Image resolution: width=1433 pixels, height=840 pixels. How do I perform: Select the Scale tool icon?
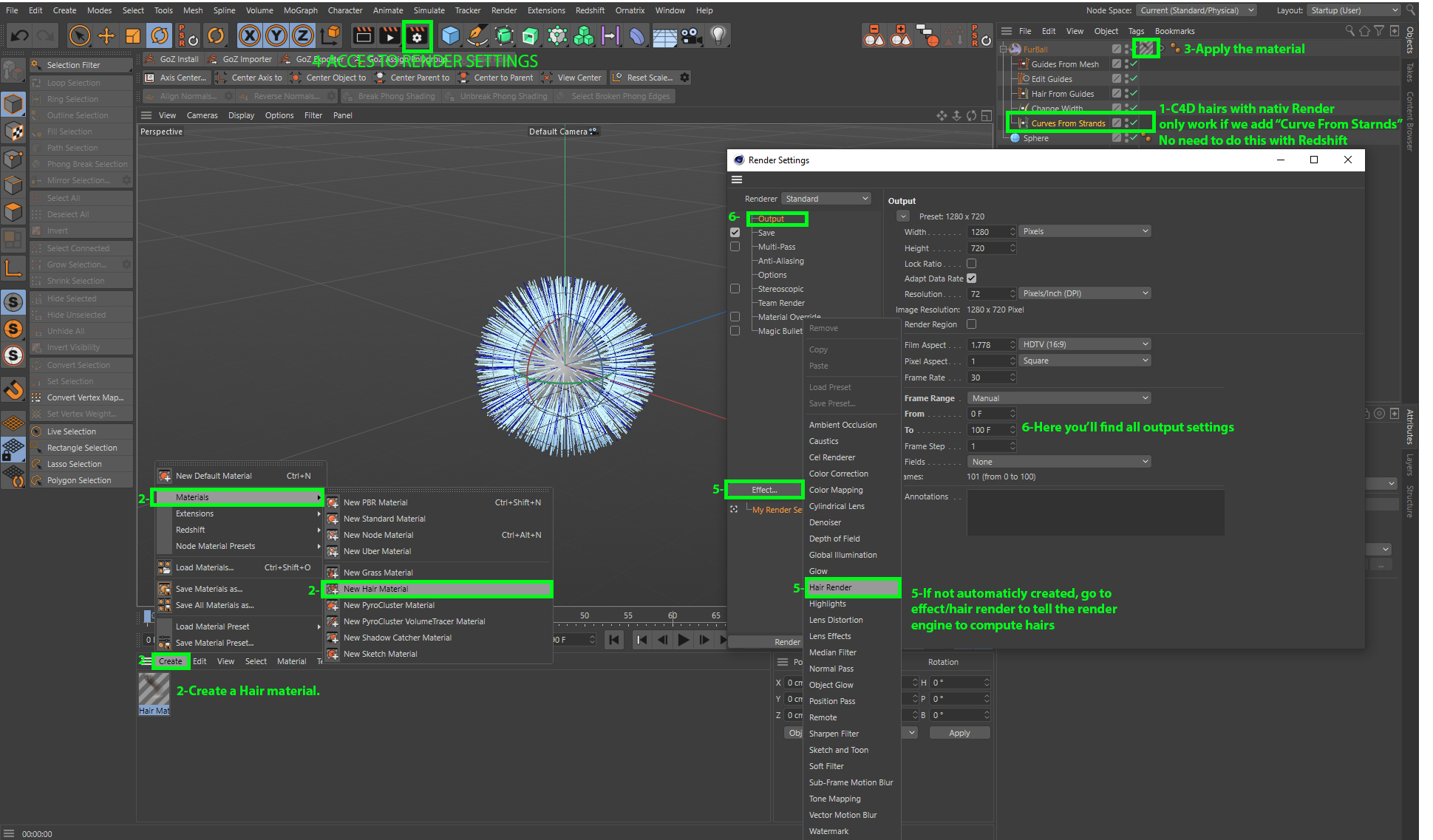[x=133, y=35]
